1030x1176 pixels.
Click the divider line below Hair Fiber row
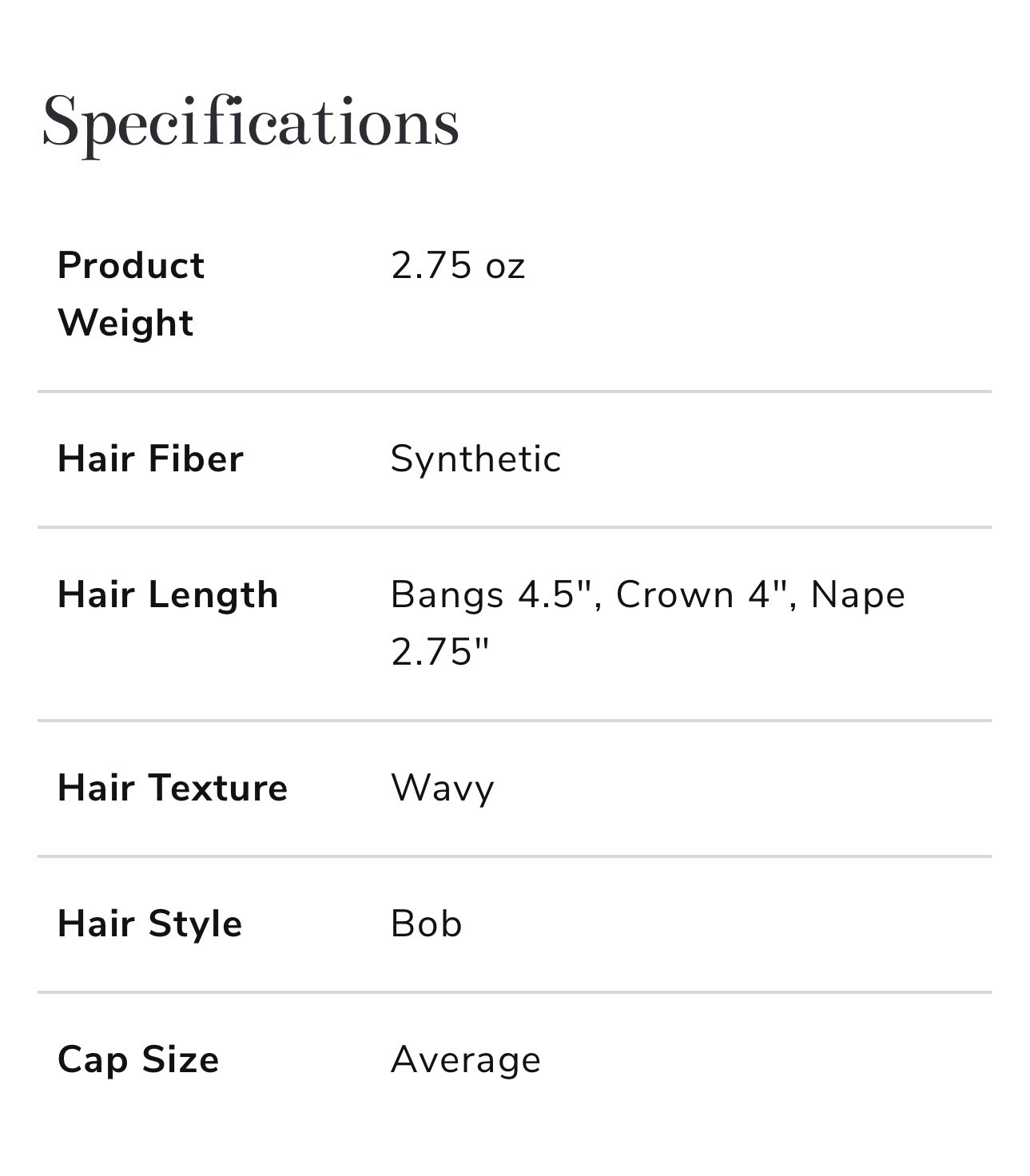click(515, 527)
